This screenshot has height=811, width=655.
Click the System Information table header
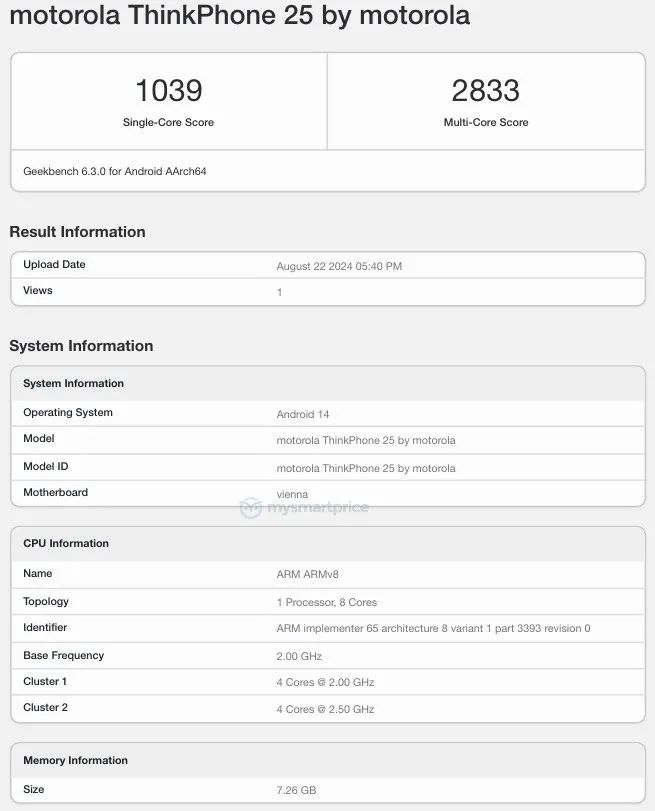(x=74, y=383)
